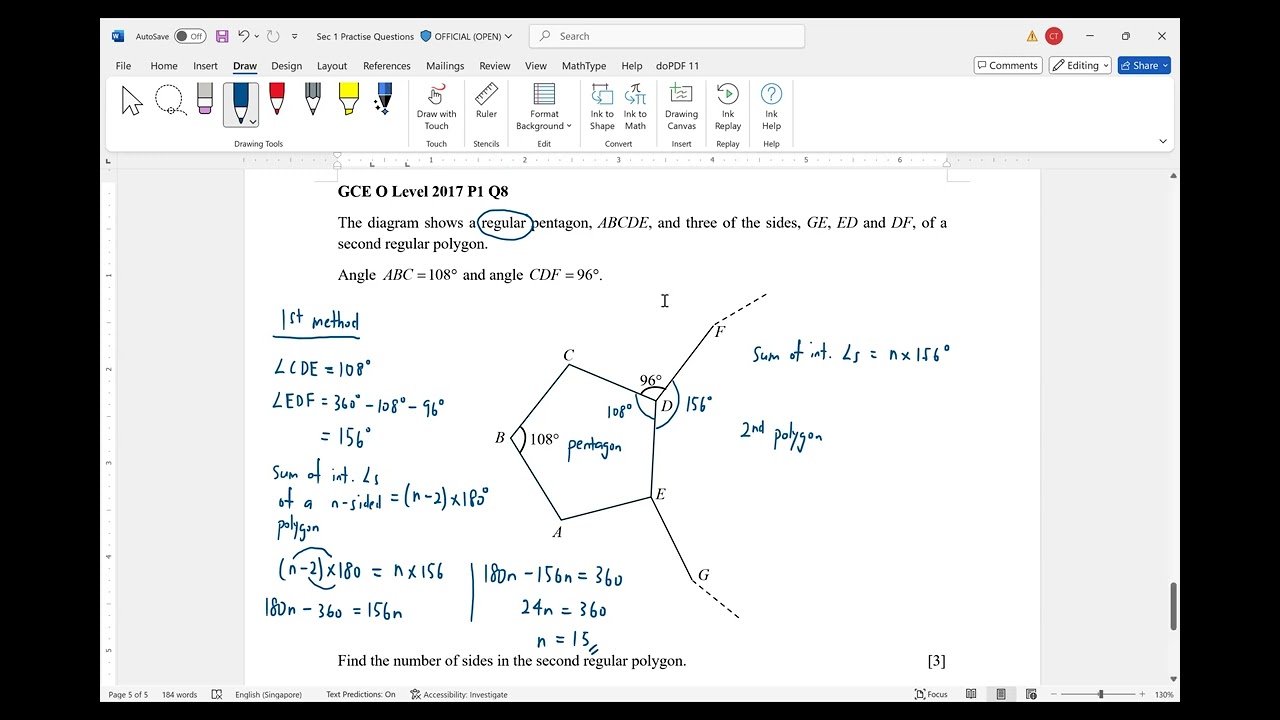Select the galaxy sparkle pen
1280x720 pixels.
pos(384,100)
